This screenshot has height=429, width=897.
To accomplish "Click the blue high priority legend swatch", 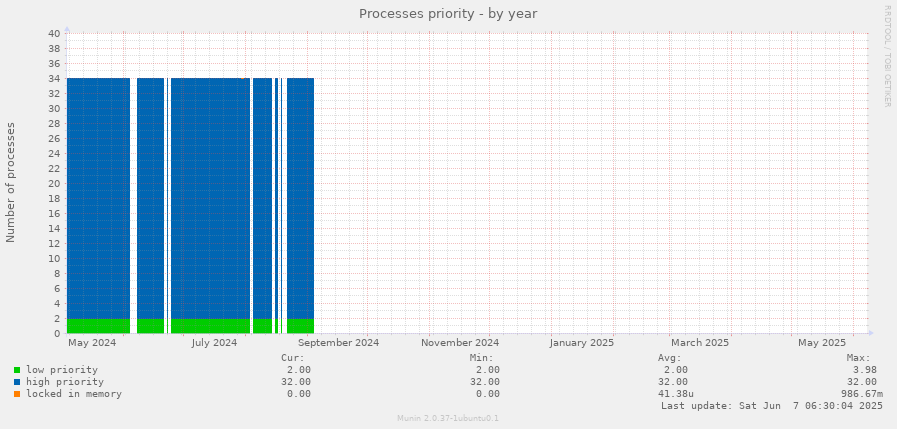I will click(x=17, y=382).
